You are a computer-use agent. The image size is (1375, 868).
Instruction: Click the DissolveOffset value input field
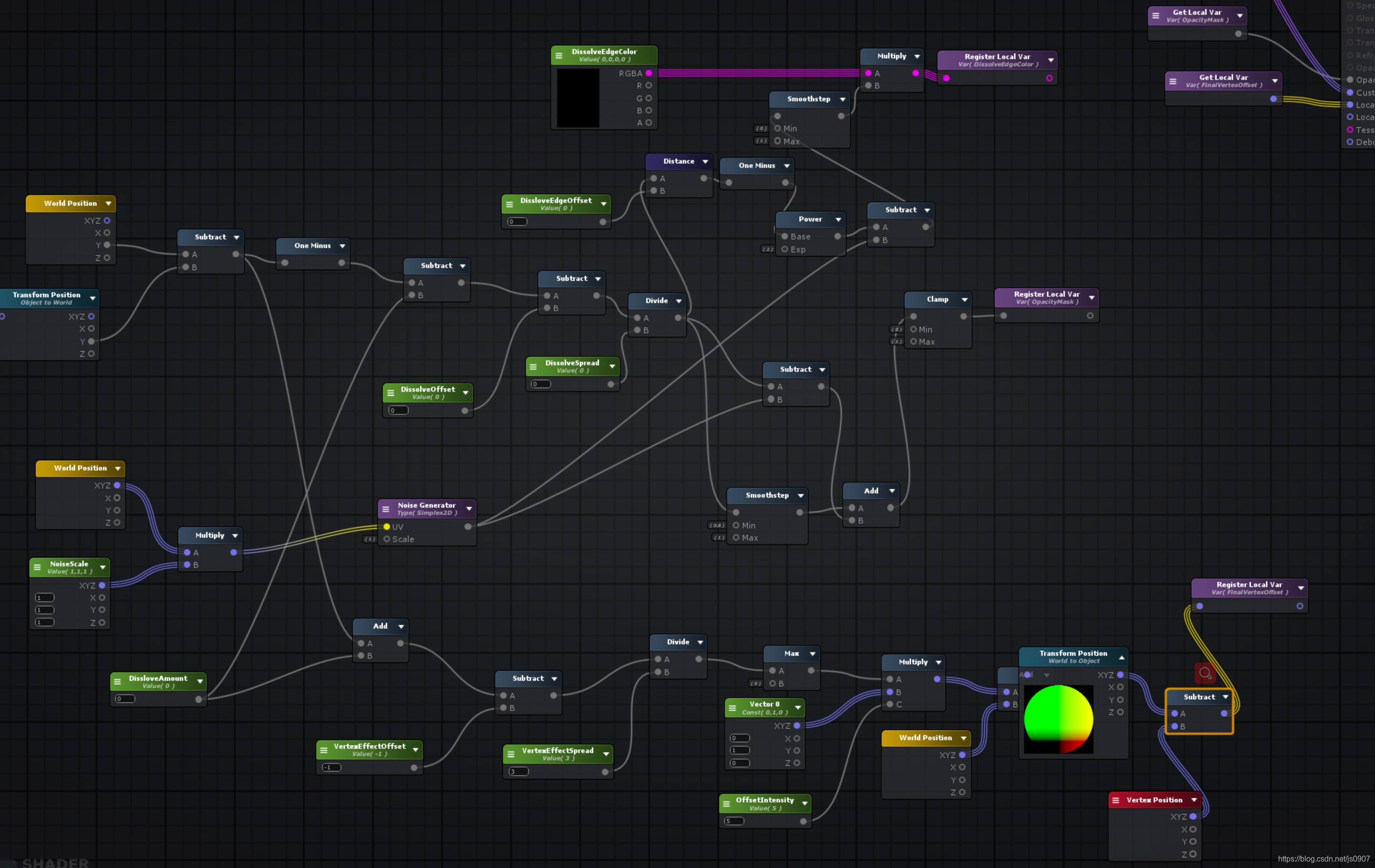click(398, 410)
